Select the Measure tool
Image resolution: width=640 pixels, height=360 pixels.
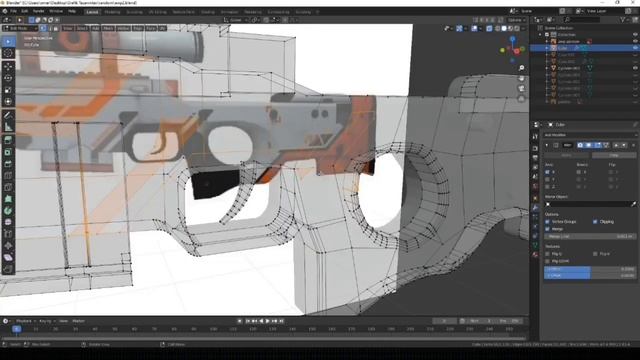click(x=8, y=127)
